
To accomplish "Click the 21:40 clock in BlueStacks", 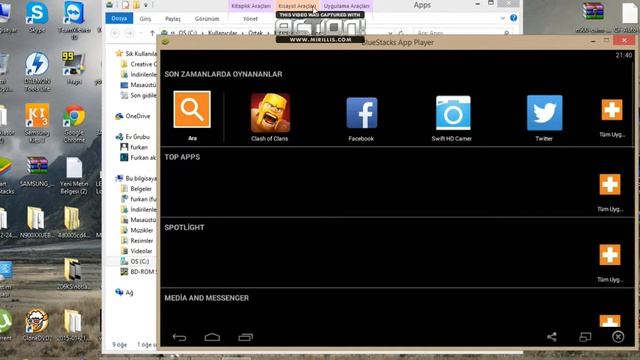I will click(x=624, y=55).
